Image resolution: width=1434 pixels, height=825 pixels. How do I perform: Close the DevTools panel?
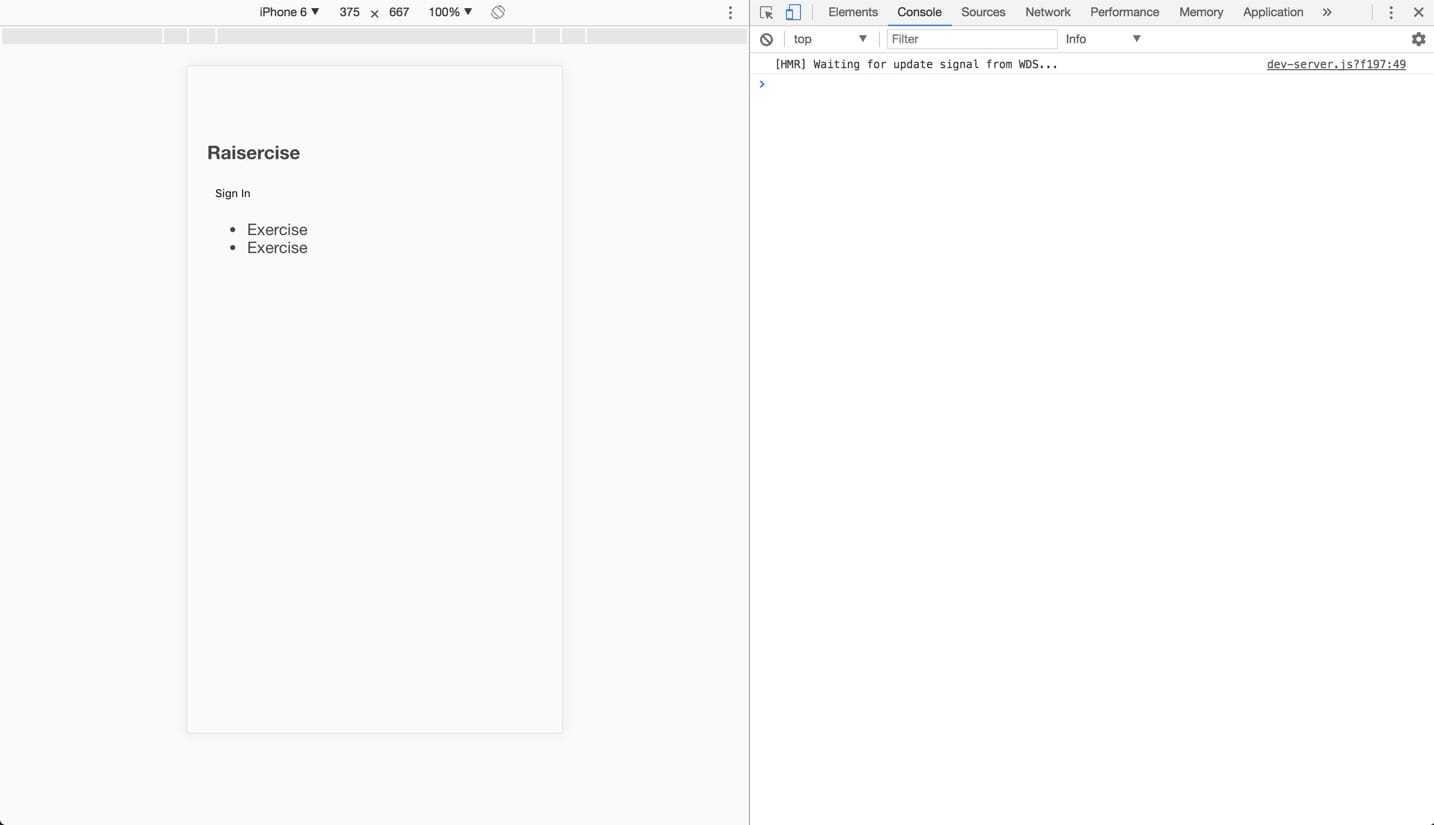pos(1418,13)
